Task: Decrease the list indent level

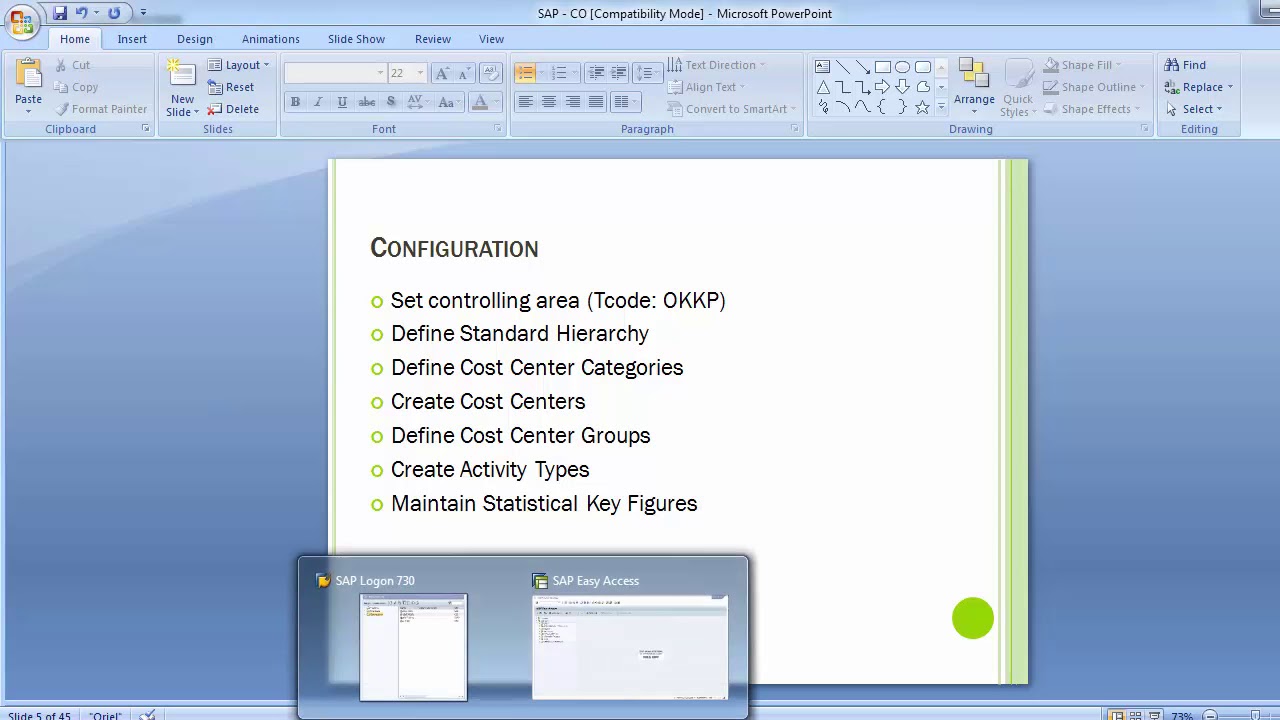Action: tap(596, 73)
